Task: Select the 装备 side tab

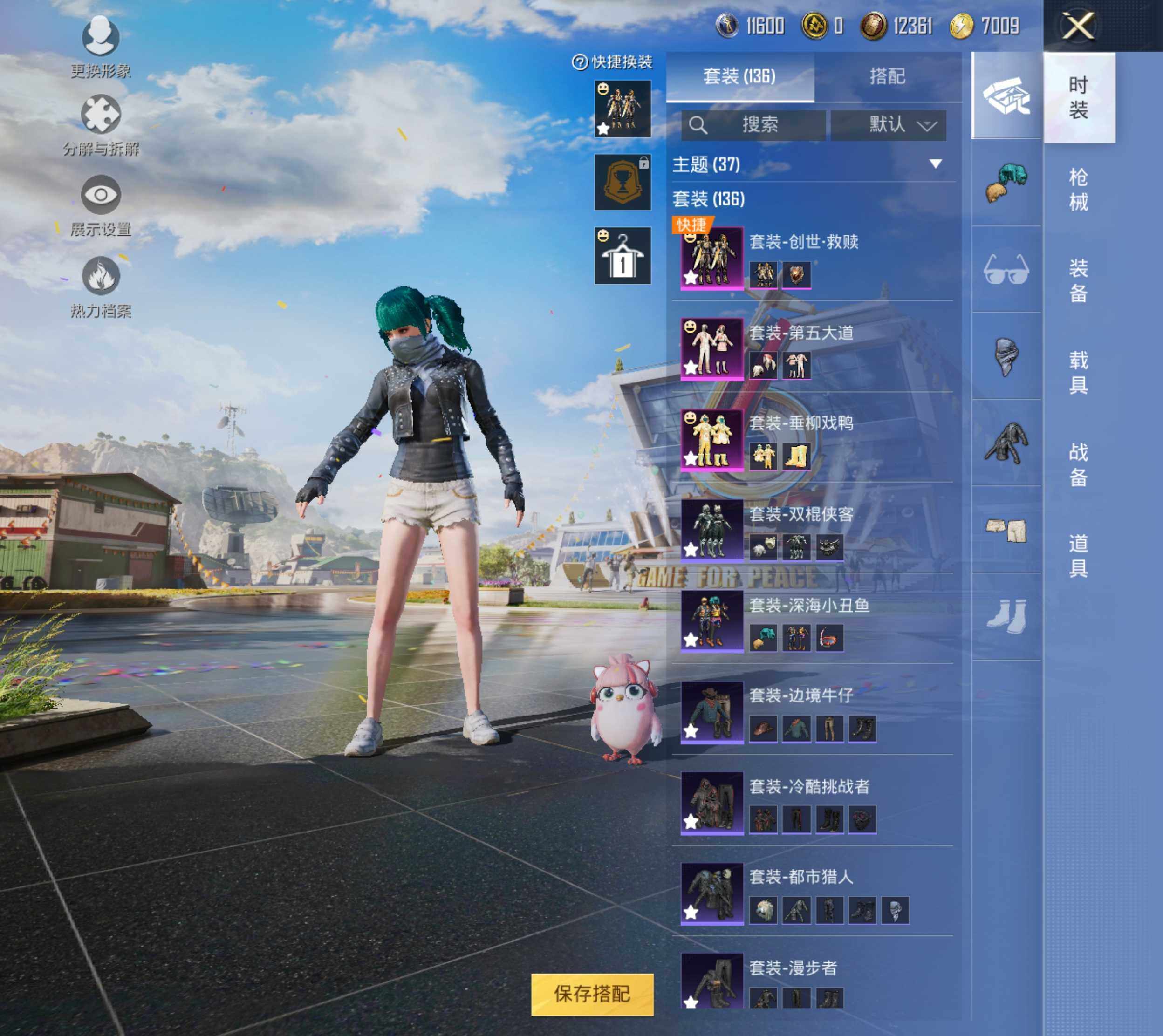Action: 1079,280
